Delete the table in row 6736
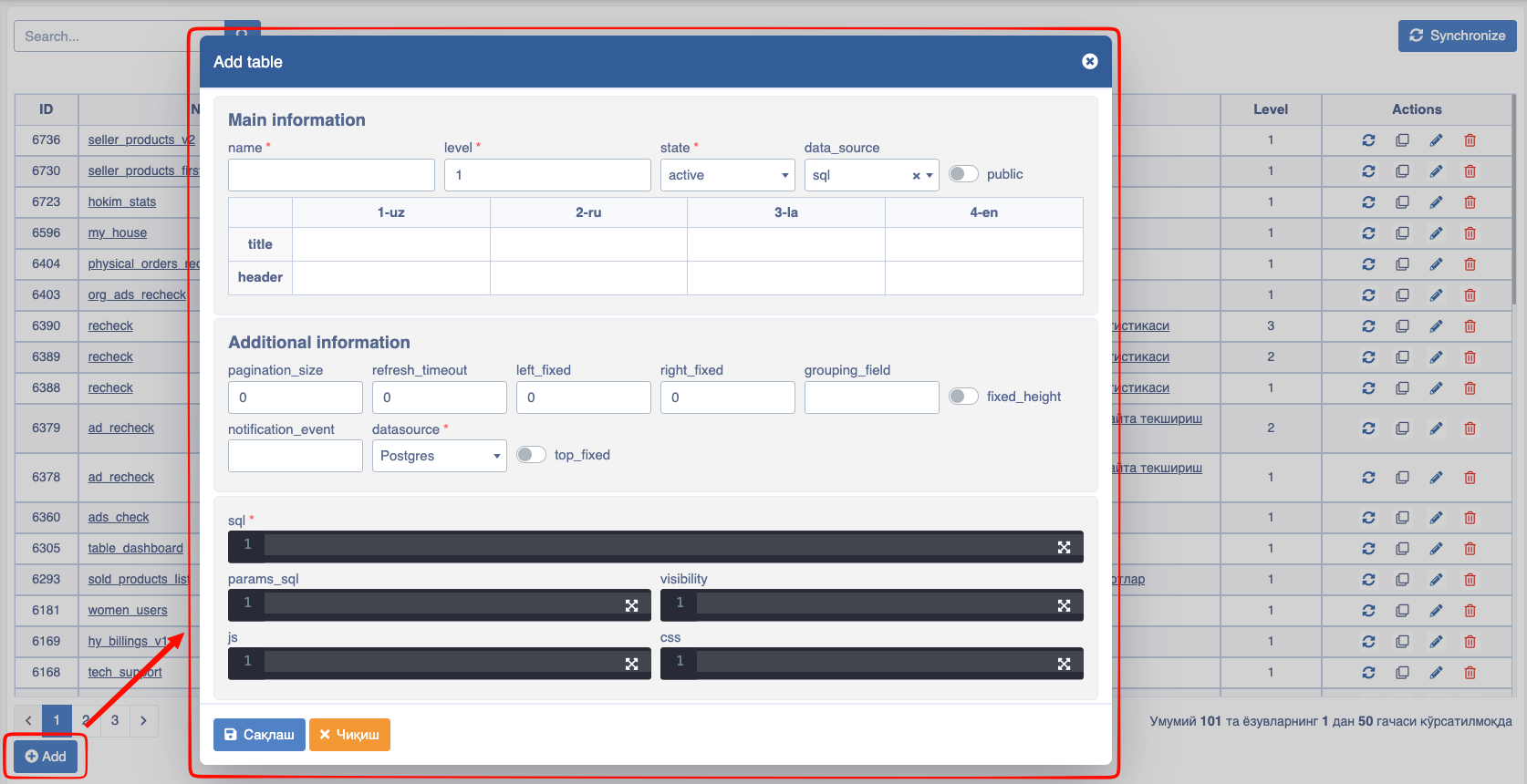Screen dimensions: 1527x784 (1470, 140)
